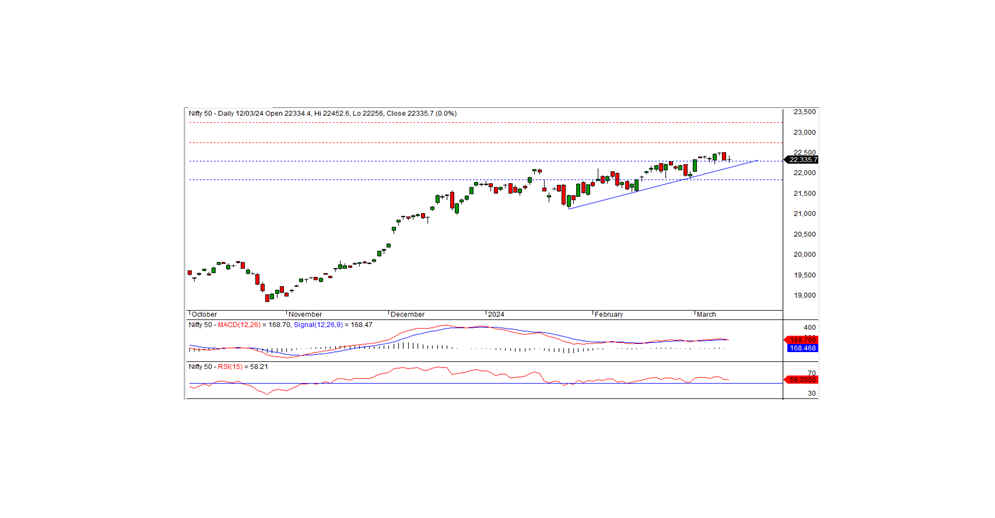Screen dimensions: 995x518
Task: Click the 30 label on RSI axis
Action: pos(812,394)
